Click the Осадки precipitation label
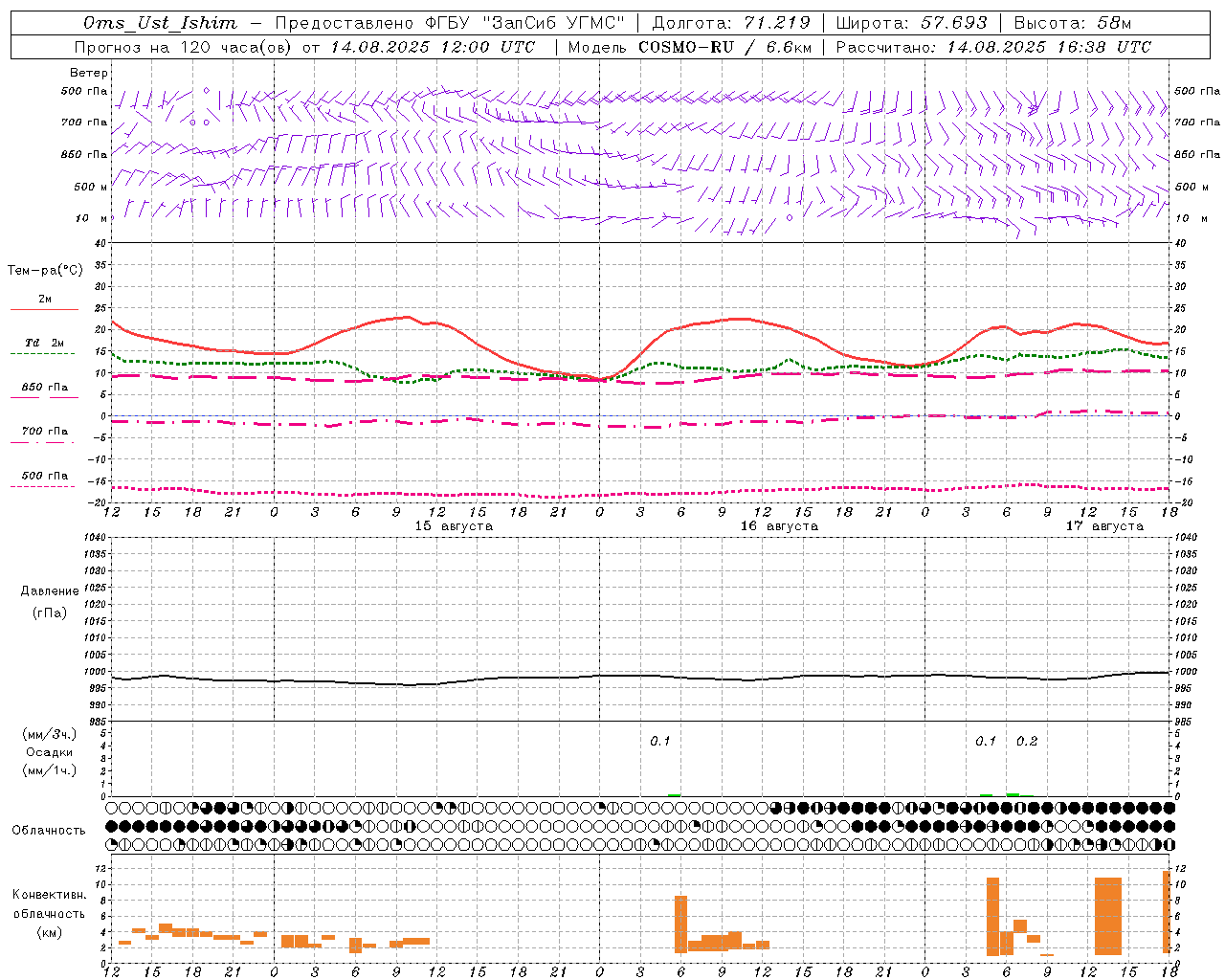Screen dimensions: 1225x980 pos(49,752)
